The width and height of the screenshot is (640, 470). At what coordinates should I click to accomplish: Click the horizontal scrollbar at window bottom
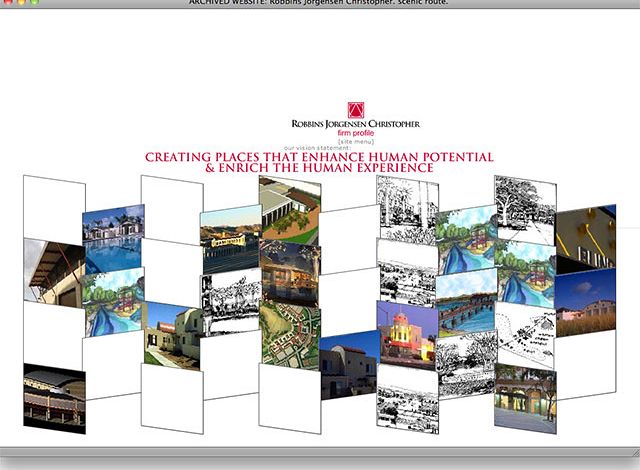(x=319, y=452)
